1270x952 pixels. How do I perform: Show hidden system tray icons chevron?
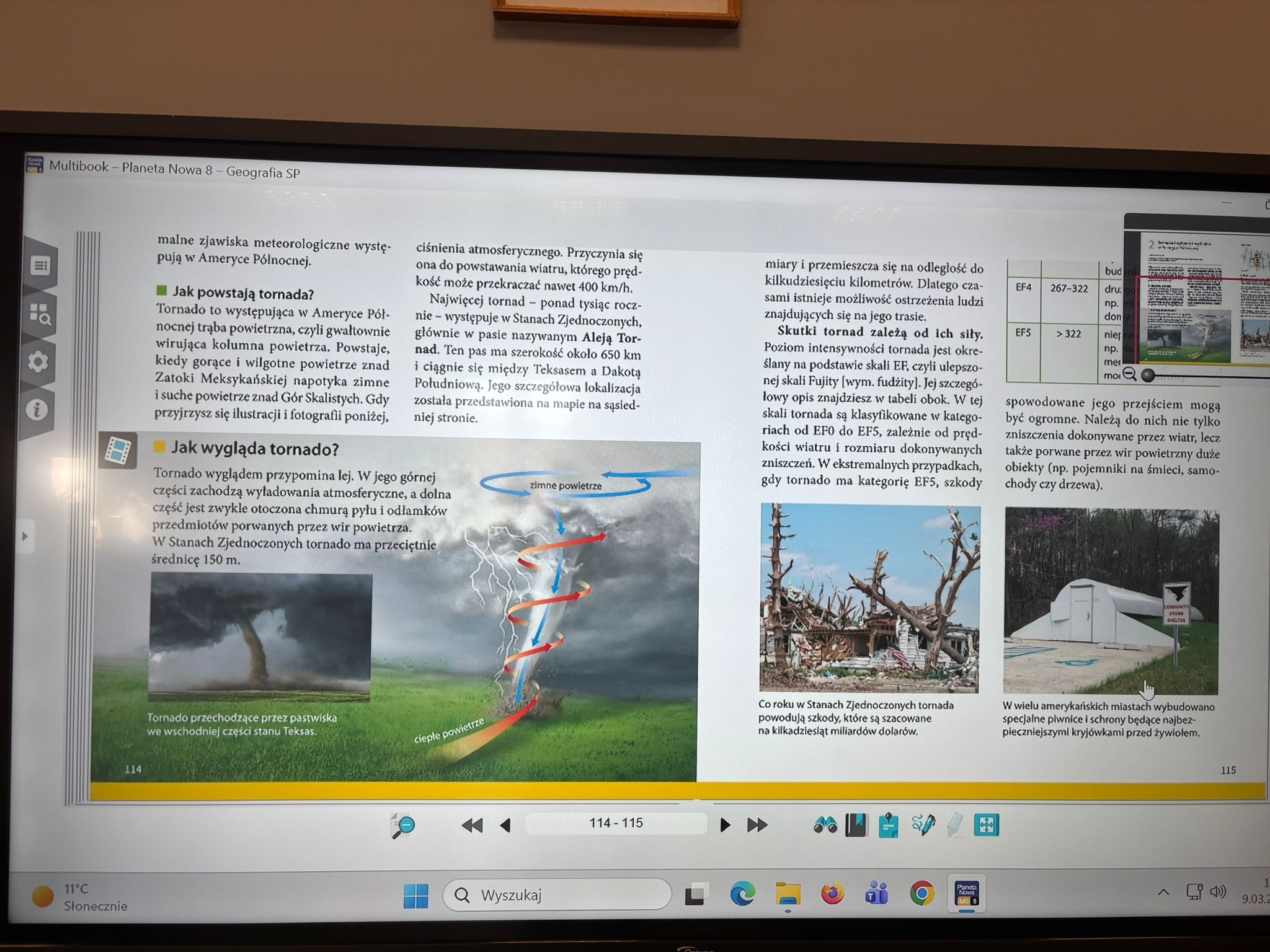click(x=1163, y=892)
